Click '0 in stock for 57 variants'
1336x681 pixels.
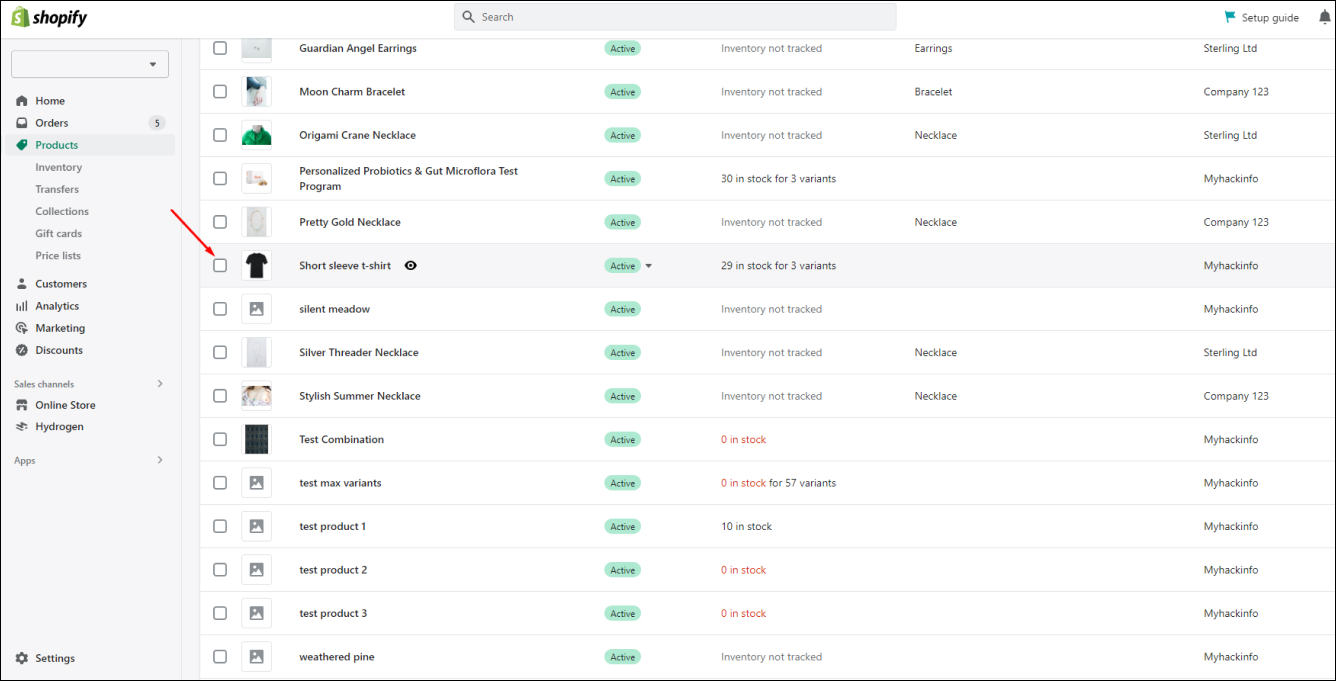pos(778,483)
